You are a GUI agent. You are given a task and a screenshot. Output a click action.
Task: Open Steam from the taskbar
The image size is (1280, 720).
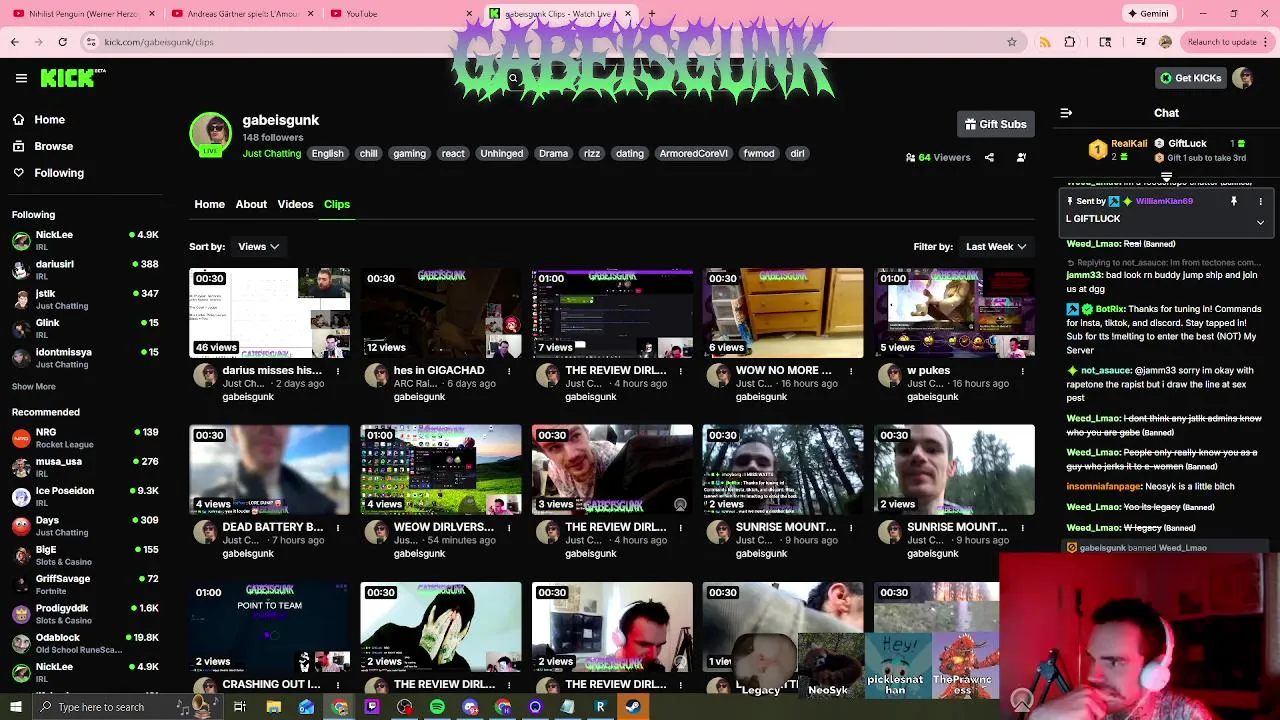click(x=633, y=707)
